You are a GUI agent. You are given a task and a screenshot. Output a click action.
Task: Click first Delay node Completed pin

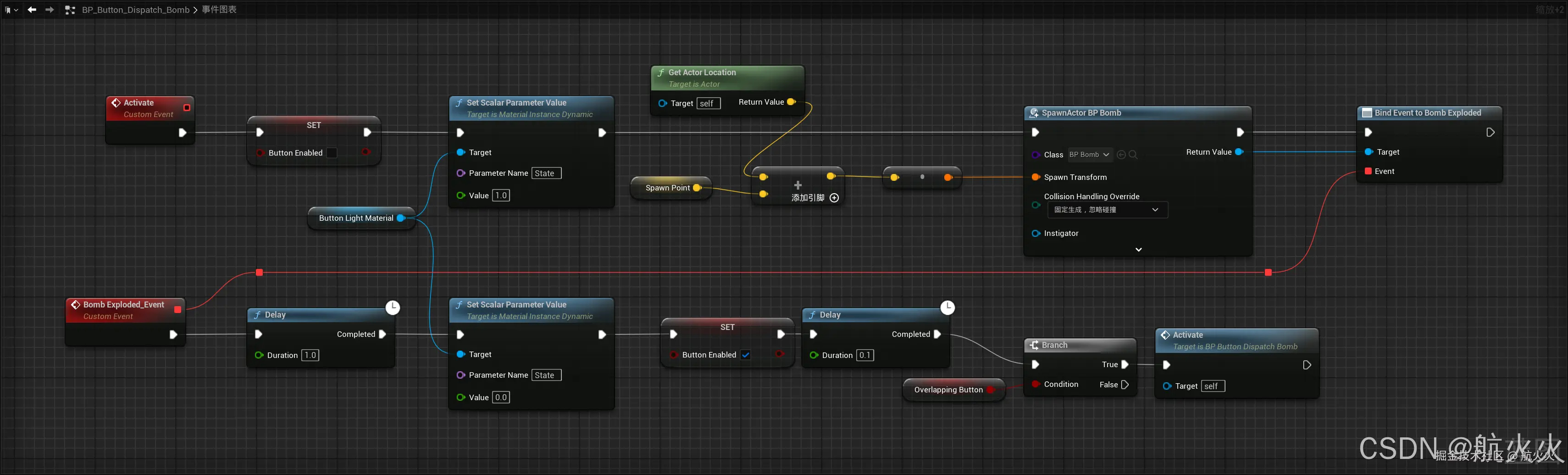tap(382, 334)
